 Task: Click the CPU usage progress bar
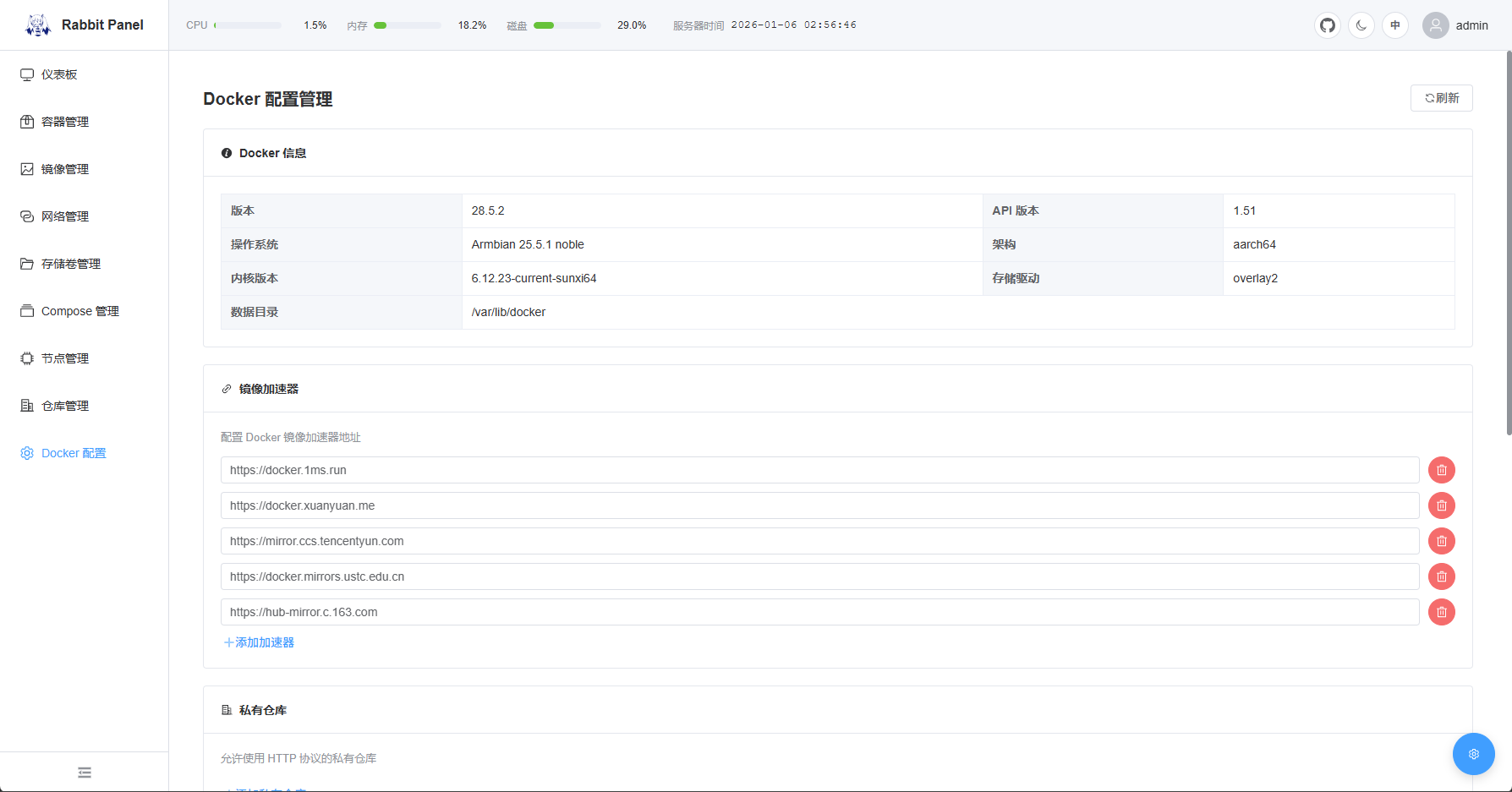(248, 25)
